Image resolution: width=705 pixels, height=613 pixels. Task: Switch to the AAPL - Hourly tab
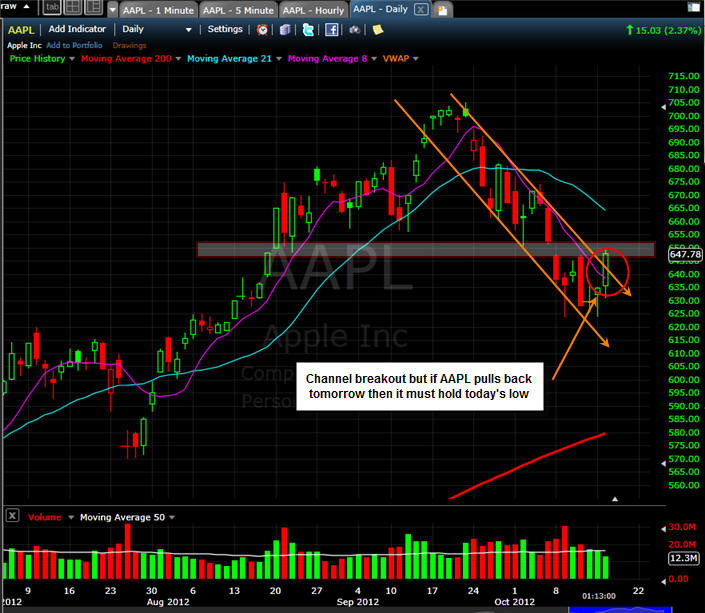point(313,10)
